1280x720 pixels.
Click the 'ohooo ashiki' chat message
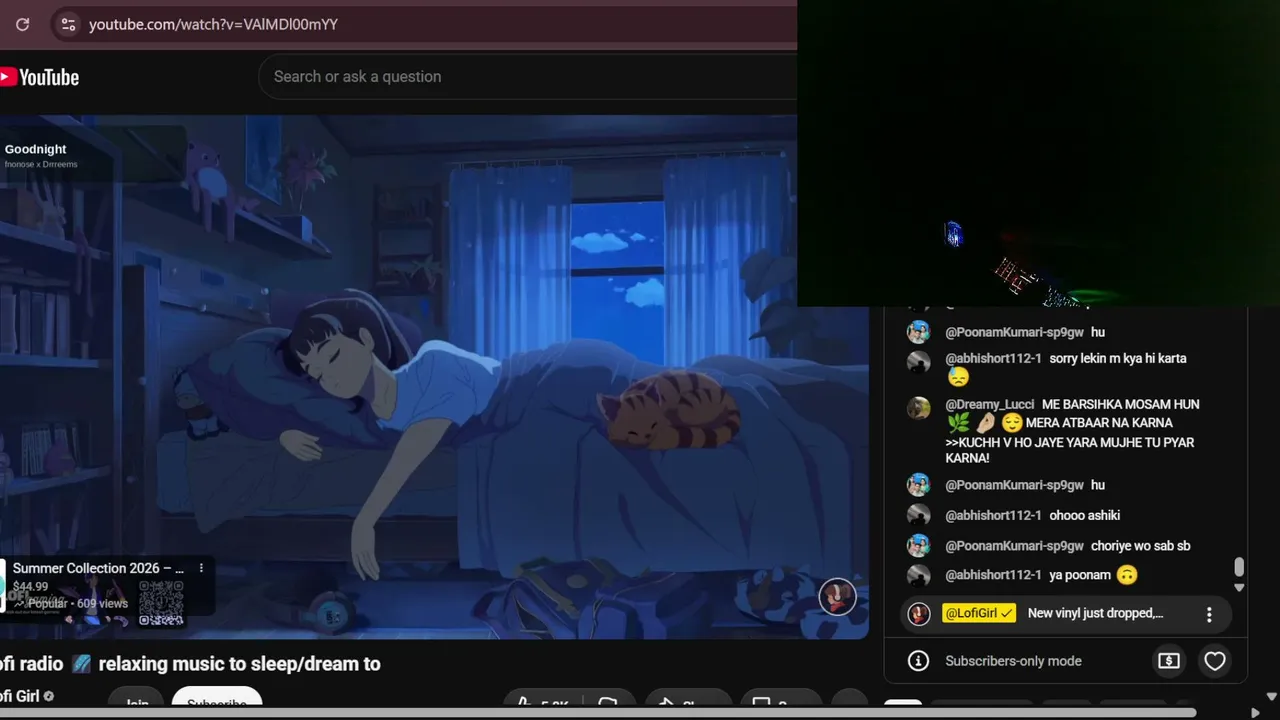tap(1084, 516)
